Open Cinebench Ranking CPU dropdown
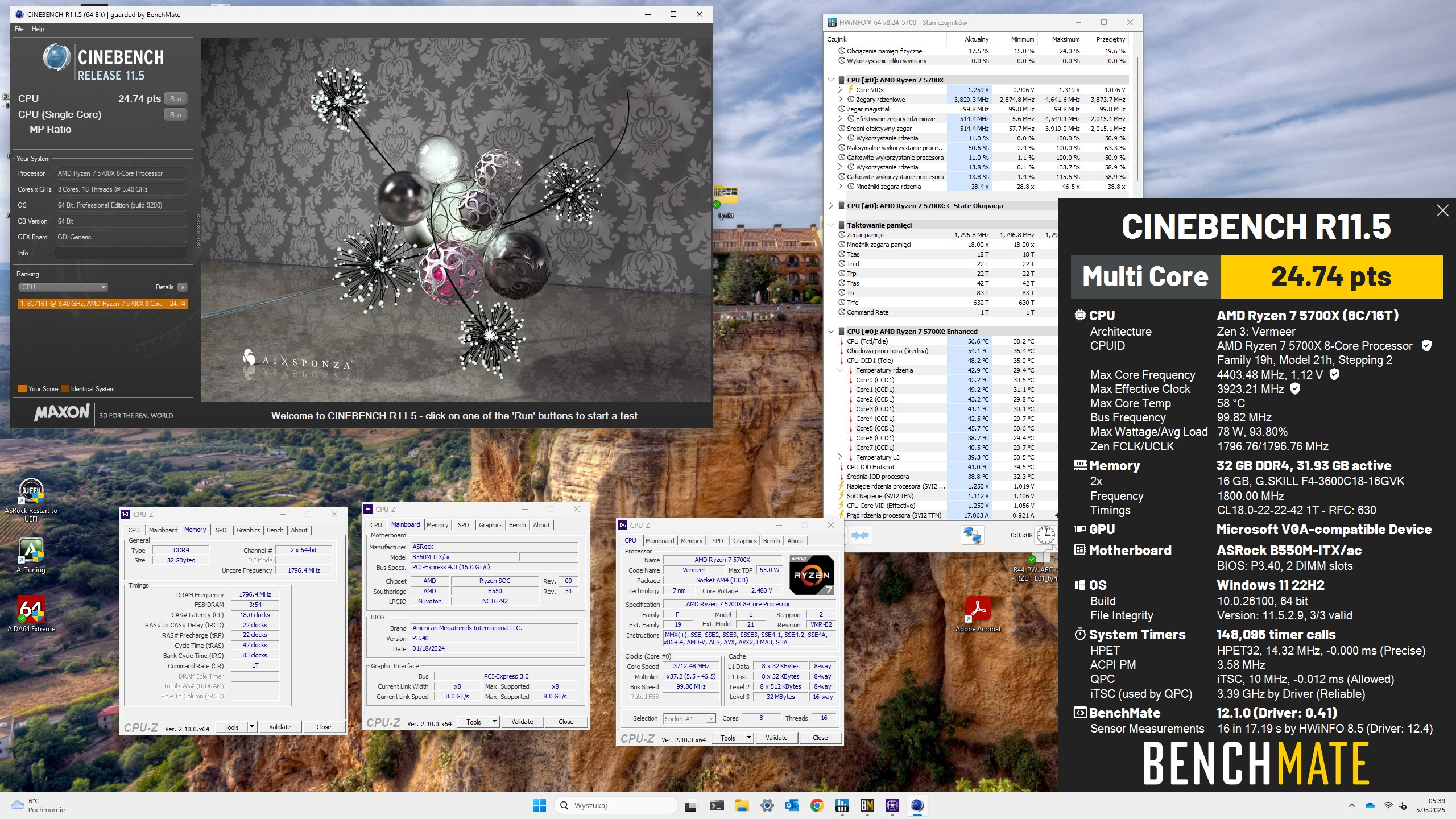The height and width of the screenshot is (819, 1456). pyautogui.click(x=63, y=287)
